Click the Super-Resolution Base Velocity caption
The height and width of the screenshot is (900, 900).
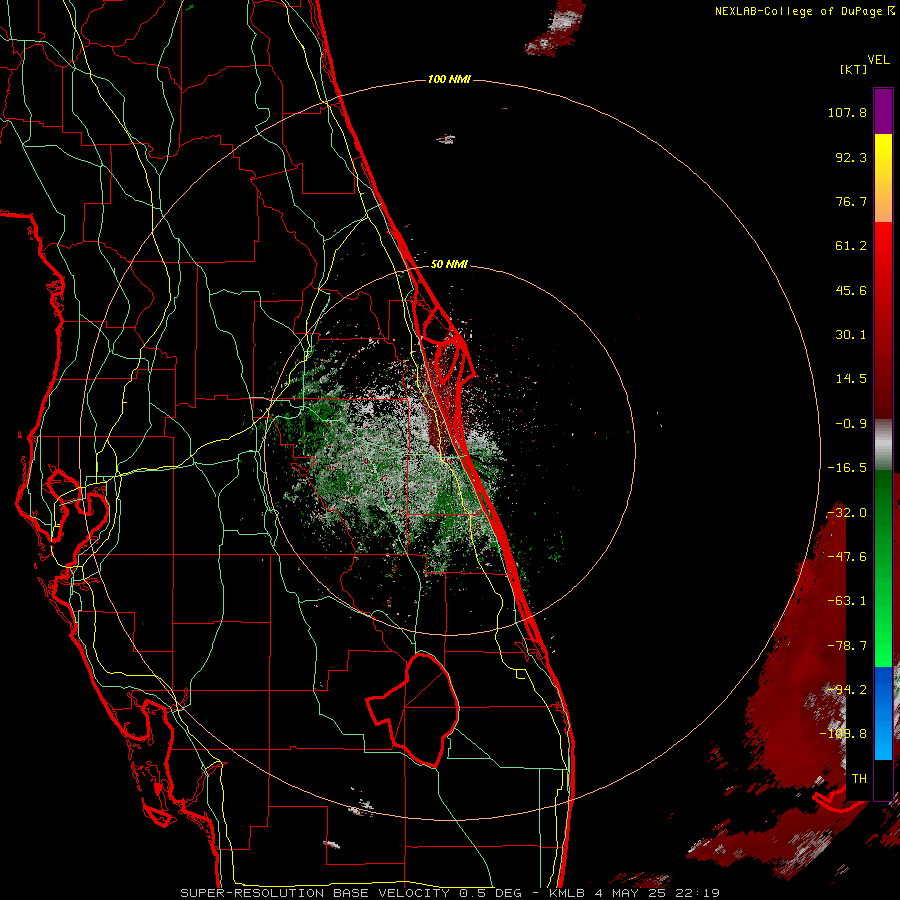(x=449, y=893)
